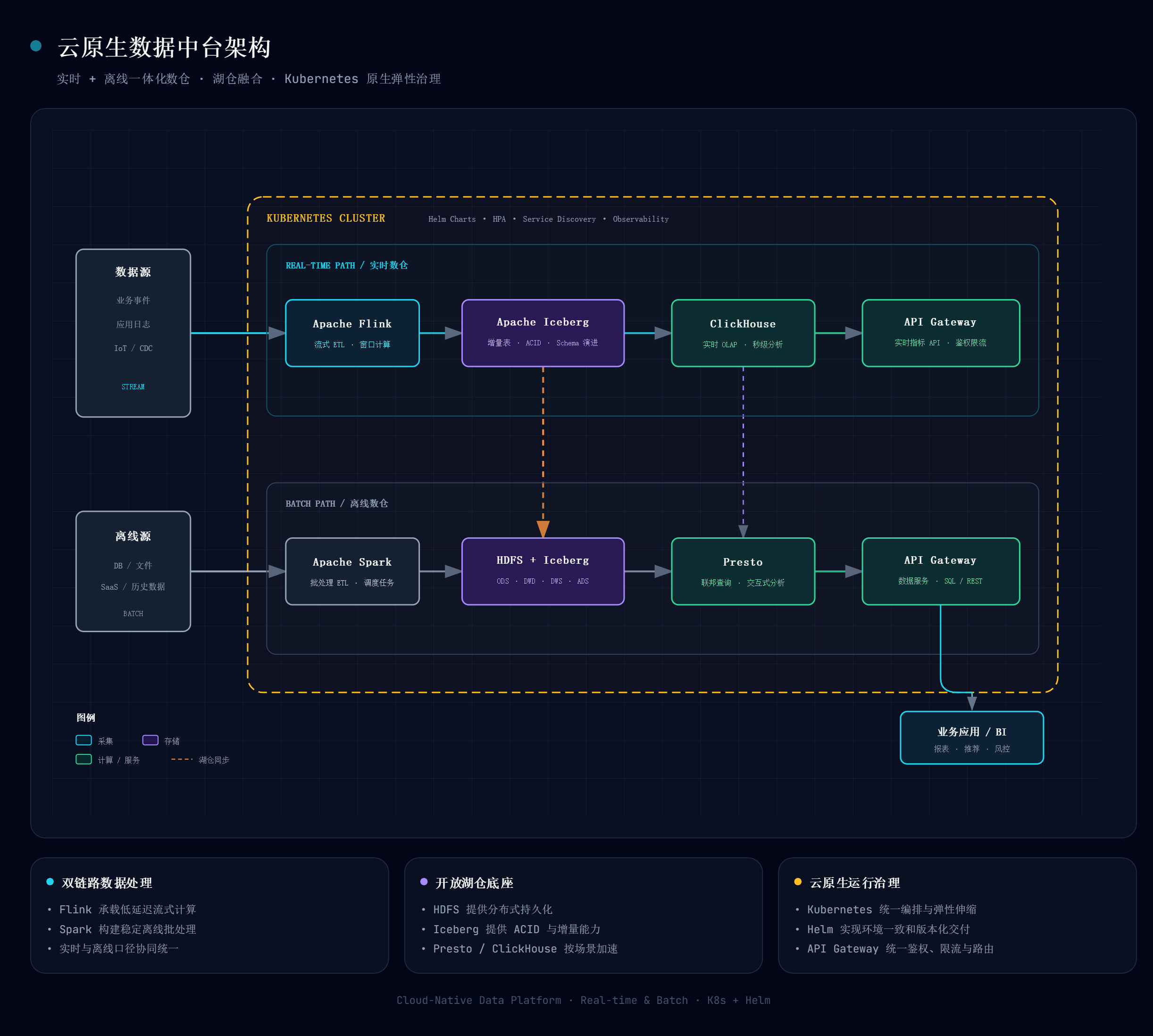Click the IoT / CDC entry
Image resolution: width=1153 pixels, height=1036 pixels.
(133, 348)
